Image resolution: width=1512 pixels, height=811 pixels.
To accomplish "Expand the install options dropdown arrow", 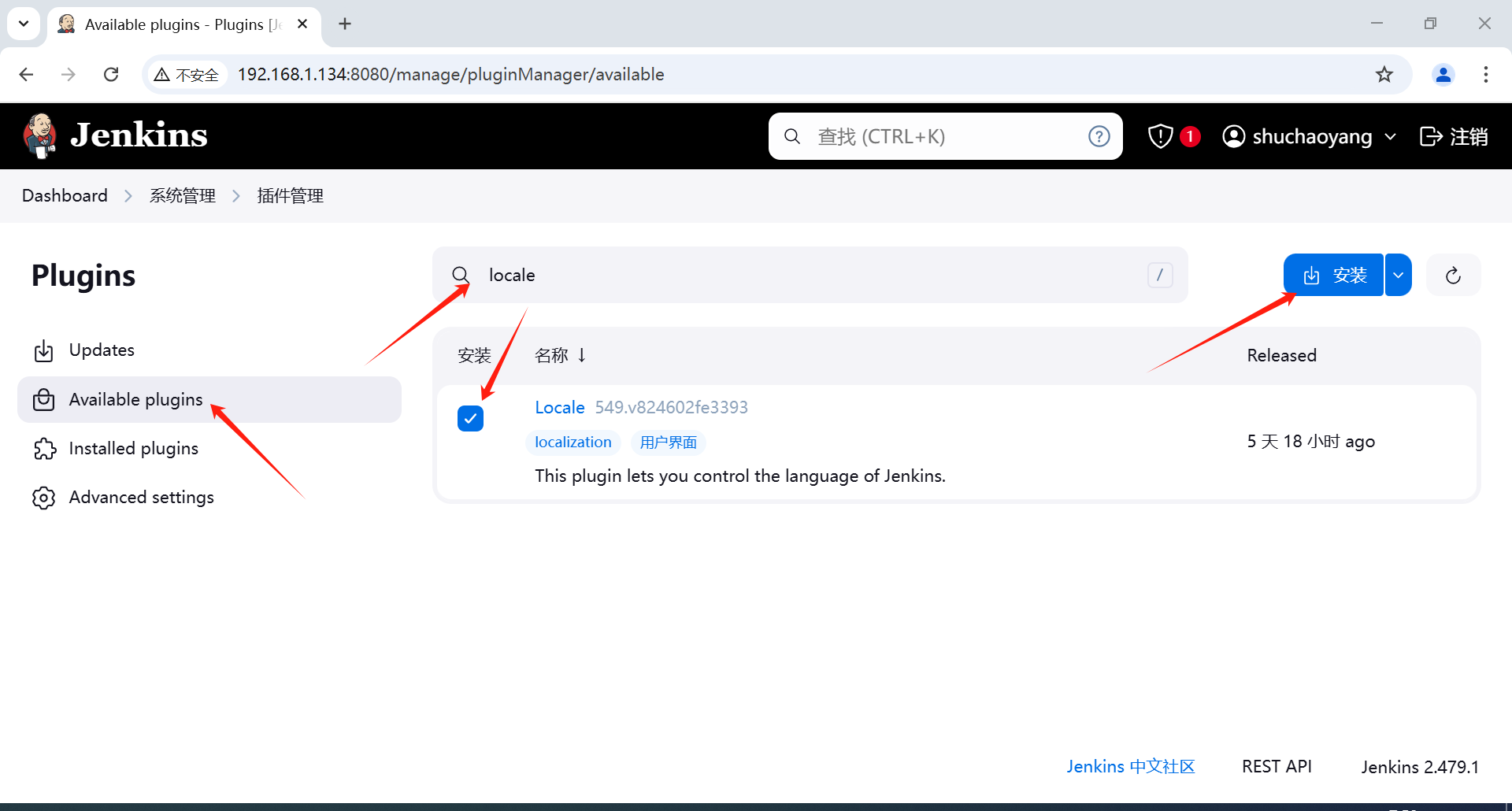I will coord(1399,275).
